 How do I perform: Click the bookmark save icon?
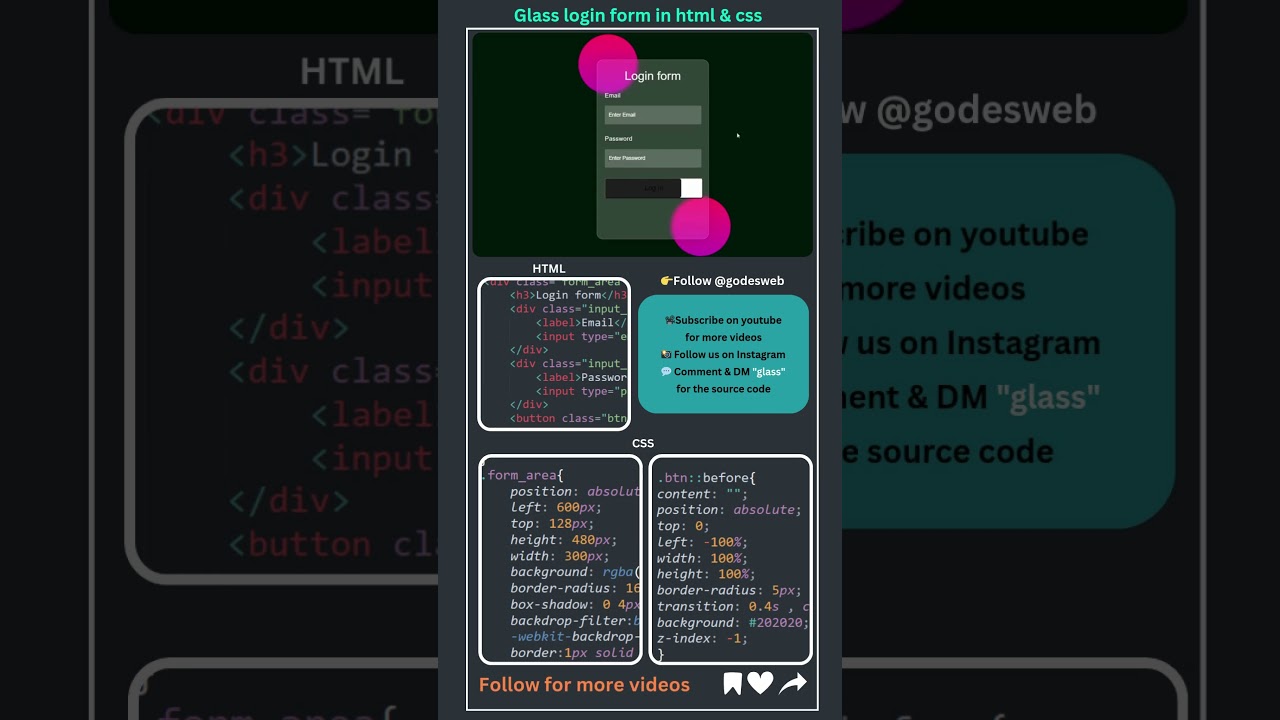click(x=733, y=684)
